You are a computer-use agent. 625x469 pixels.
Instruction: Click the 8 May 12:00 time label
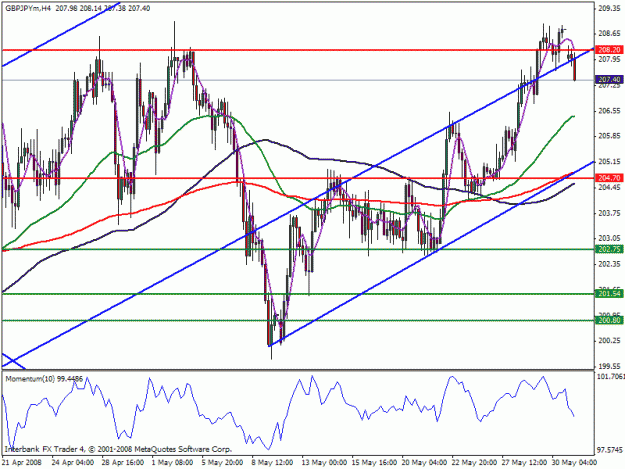pyautogui.click(x=273, y=463)
